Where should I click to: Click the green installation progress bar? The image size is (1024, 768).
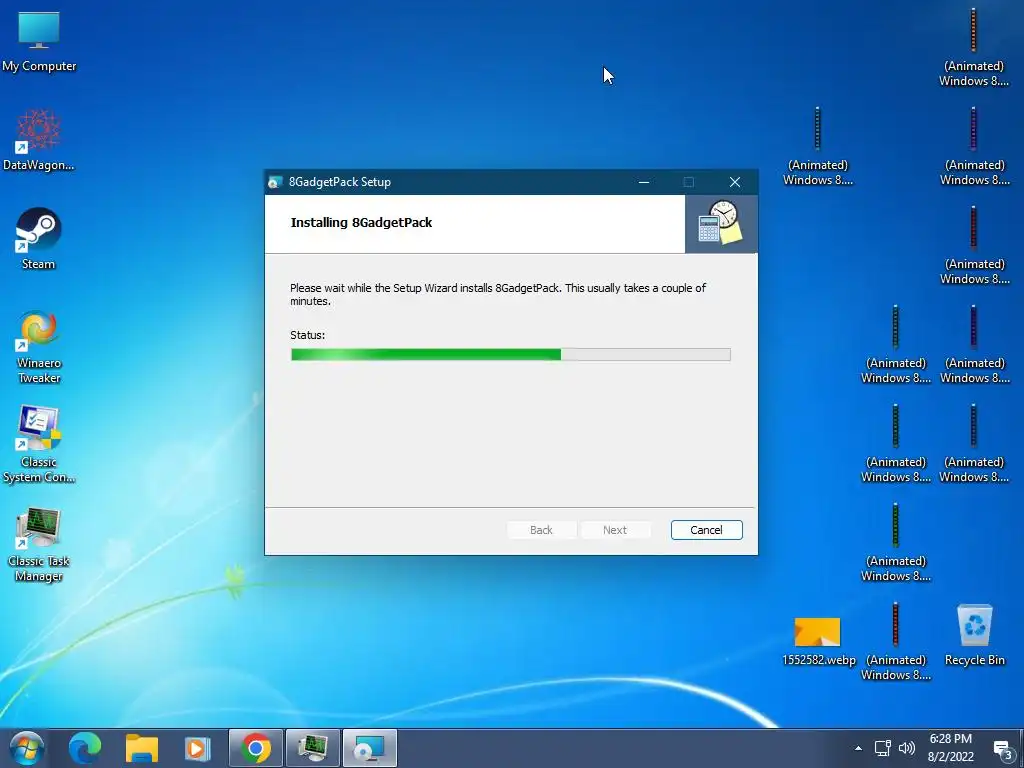pyautogui.click(x=511, y=355)
